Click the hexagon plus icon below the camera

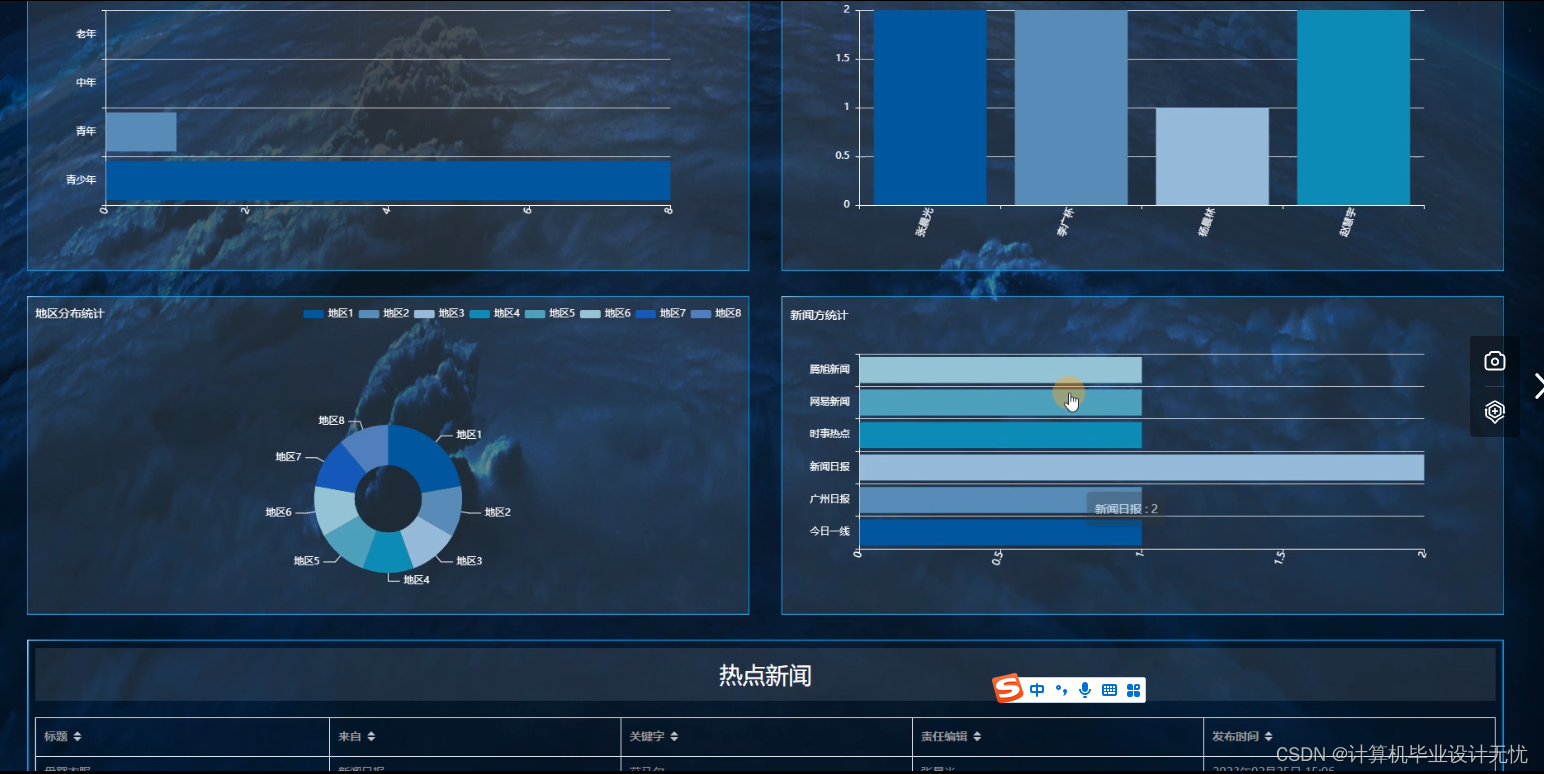pos(1494,411)
